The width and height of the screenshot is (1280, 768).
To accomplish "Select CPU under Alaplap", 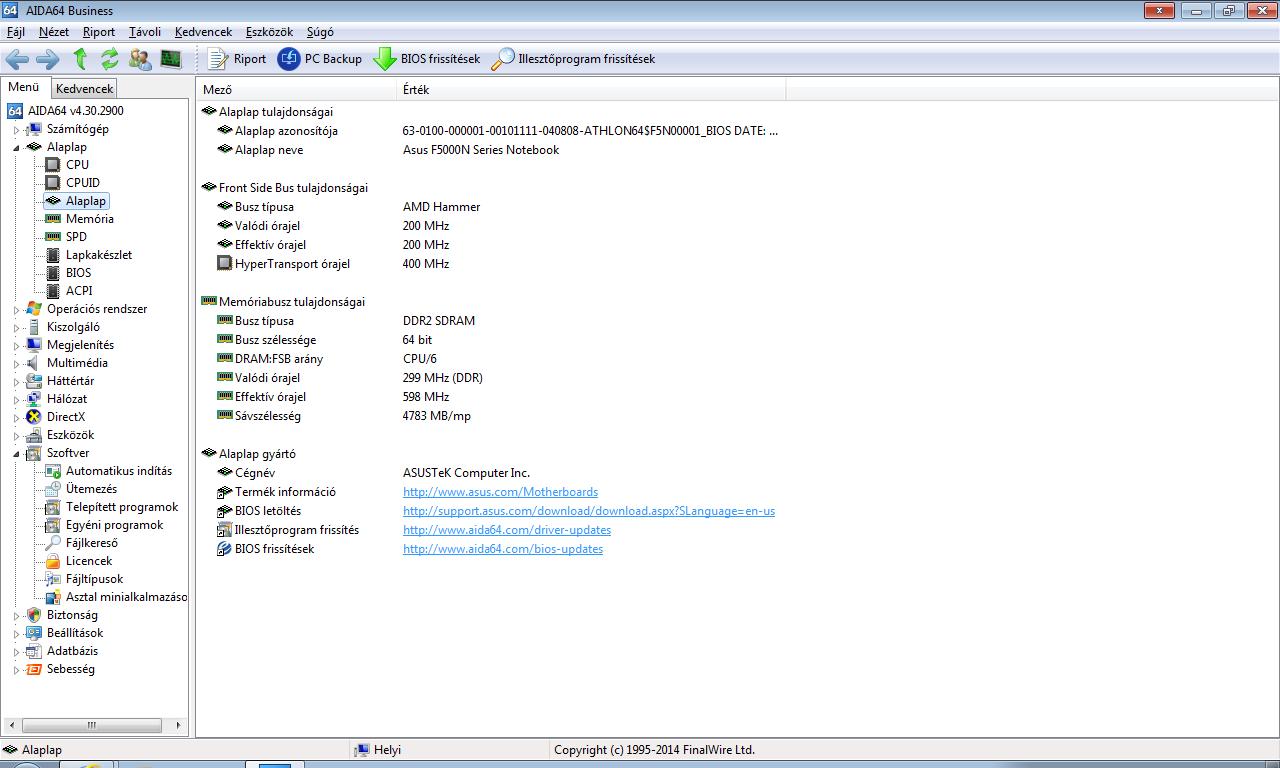I will (77, 165).
